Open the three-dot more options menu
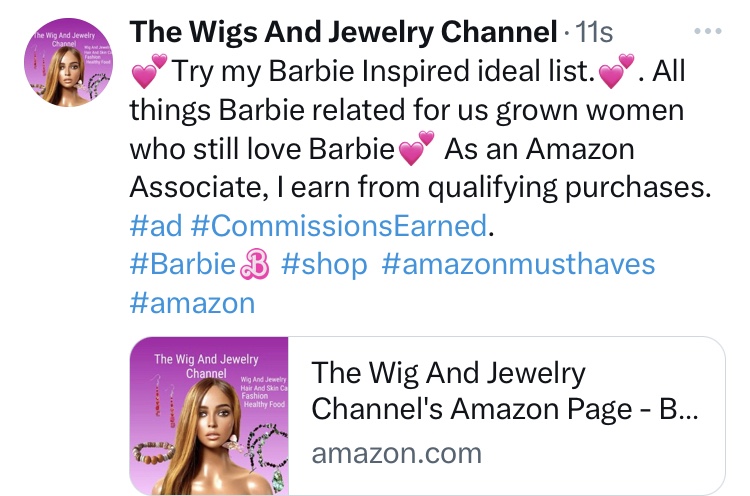This screenshot has width=750, height=496. pyautogui.click(x=708, y=32)
